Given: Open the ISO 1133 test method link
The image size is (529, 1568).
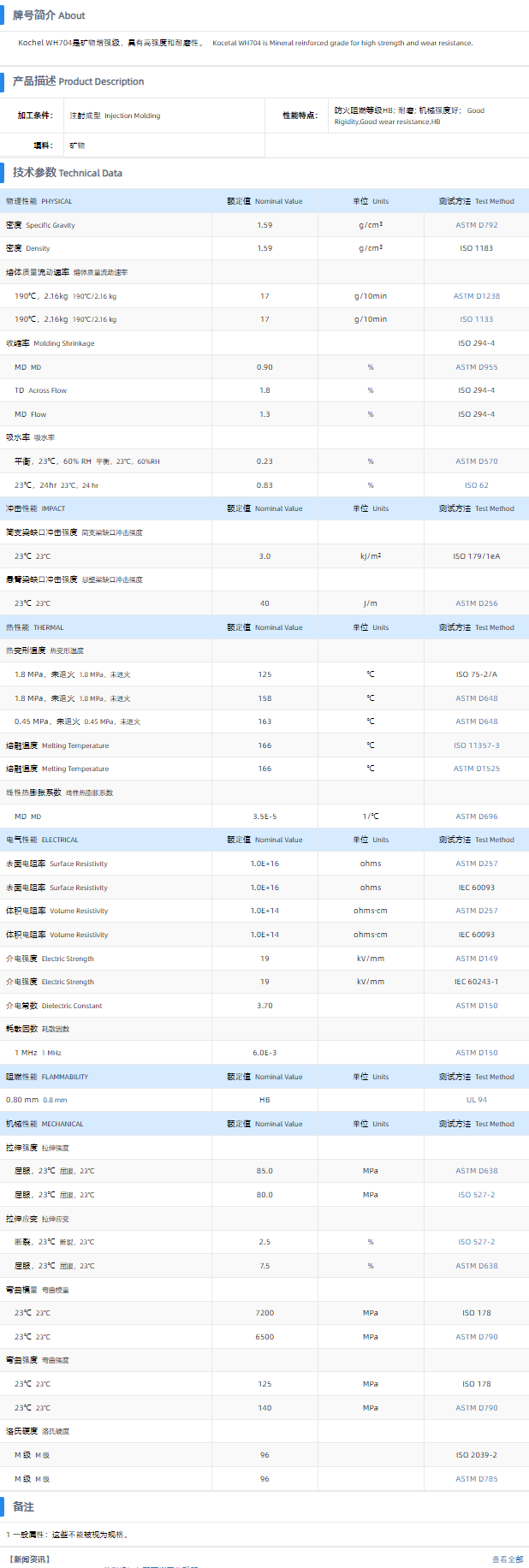Looking at the screenshot, I should coord(476,319).
